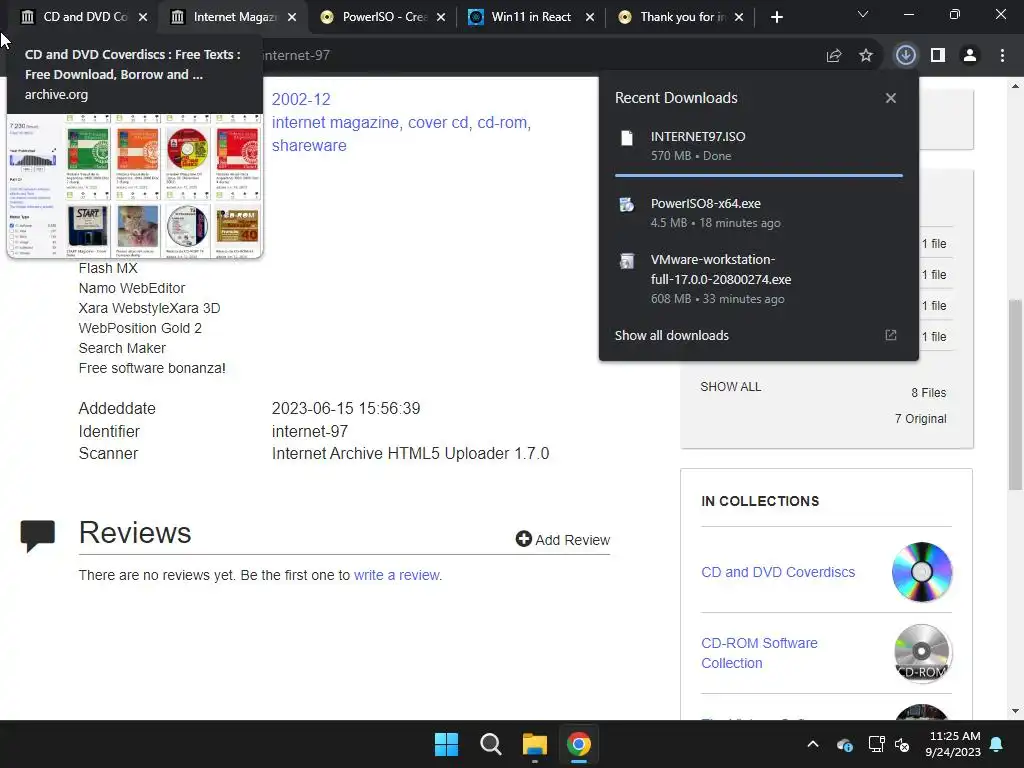Open the VMware-workstation download entry
Screen dimensions: 1024x768
click(759, 279)
